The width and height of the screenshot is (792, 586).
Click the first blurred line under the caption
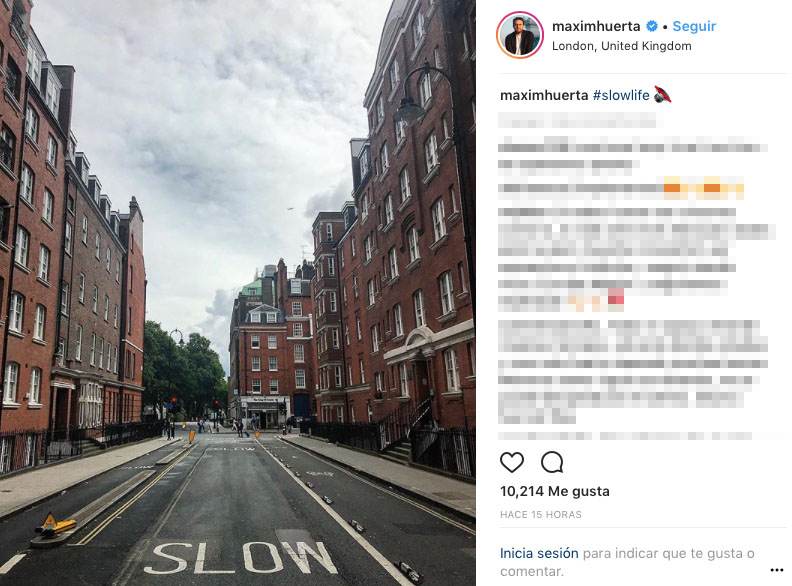point(577,120)
